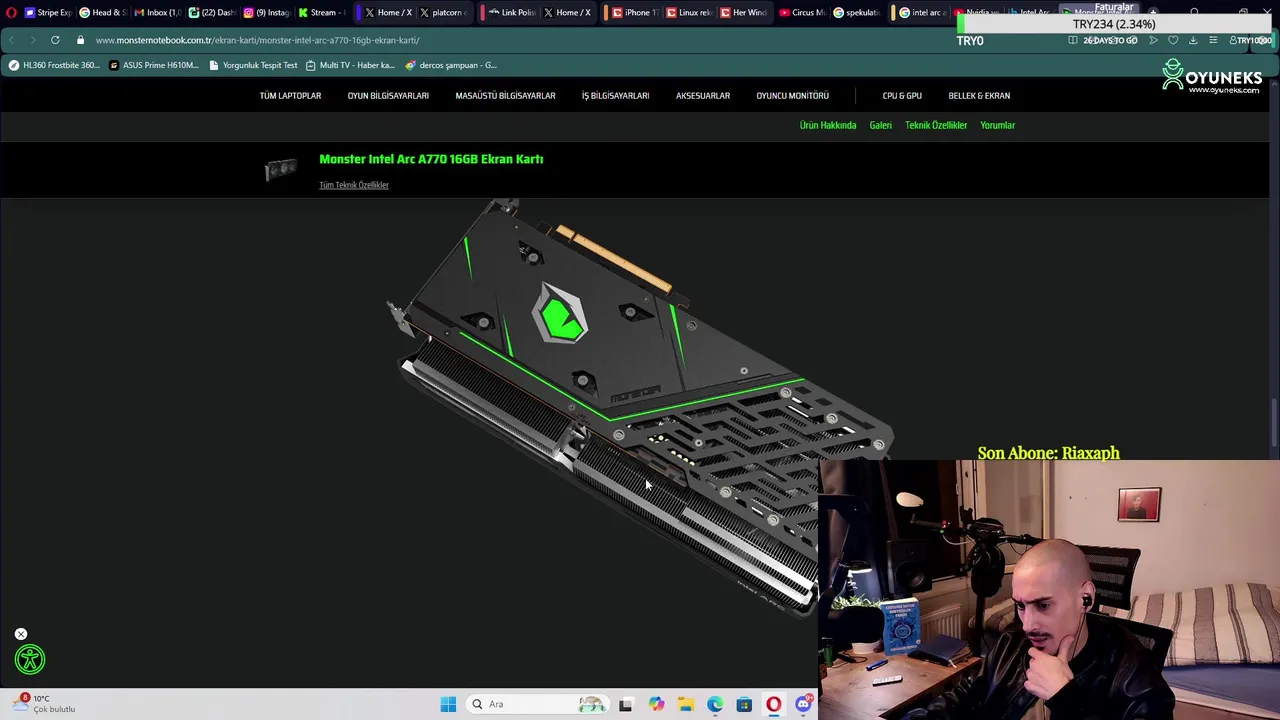Click the site security padlock icon
The image size is (1280, 720).
coord(81,40)
